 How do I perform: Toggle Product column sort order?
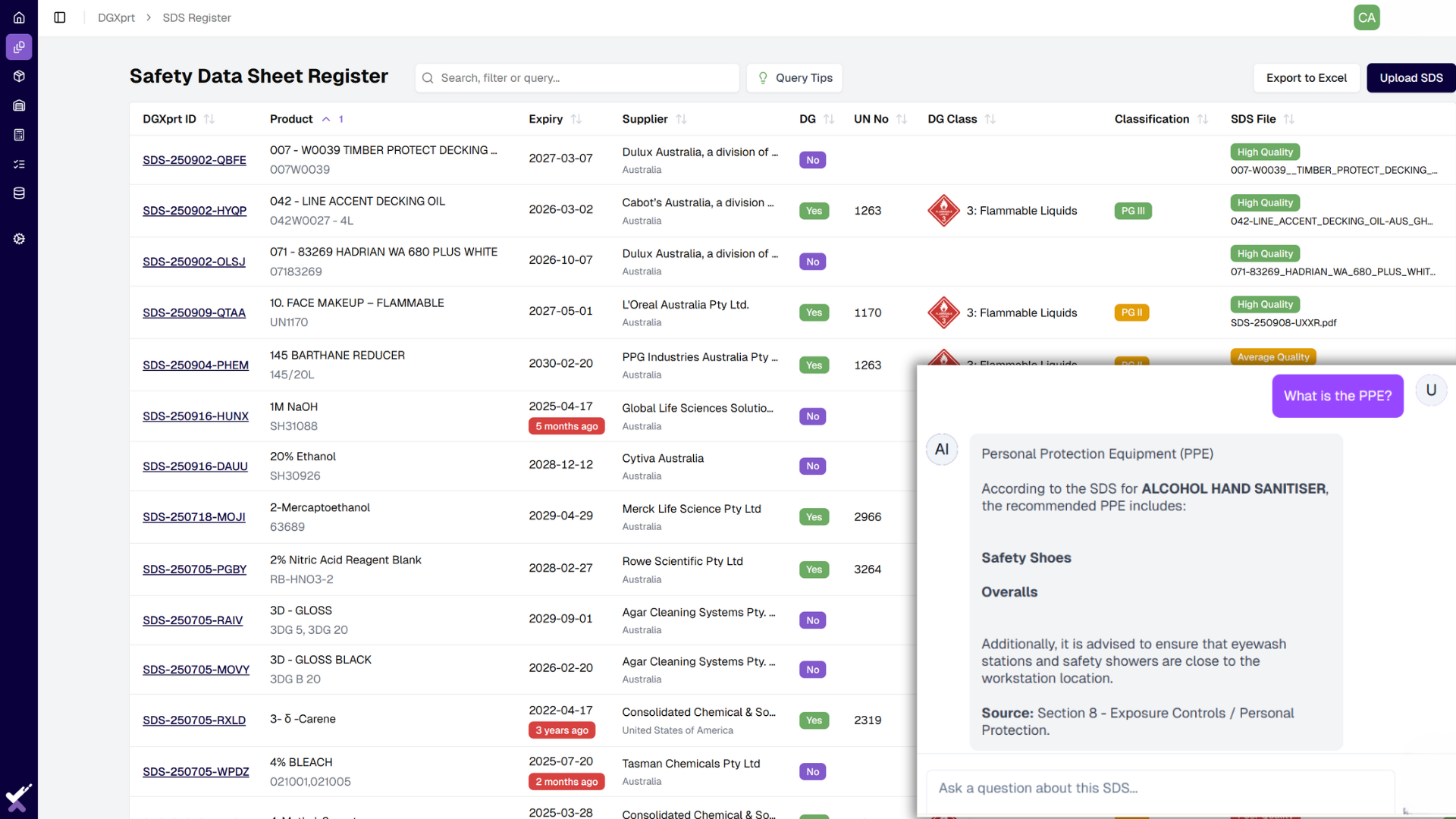[x=326, y=119]
